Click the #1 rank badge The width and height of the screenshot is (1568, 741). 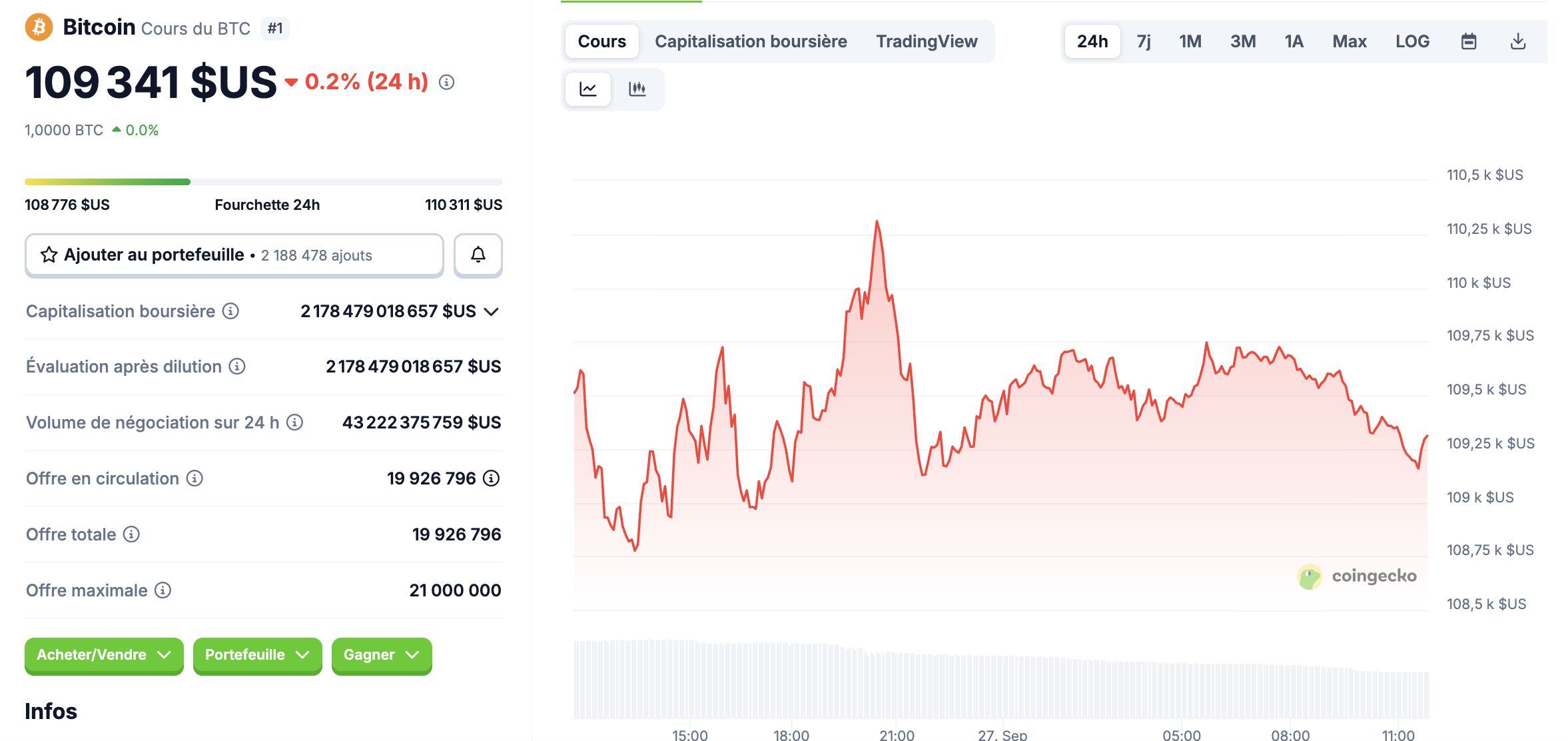click(275, 28)
